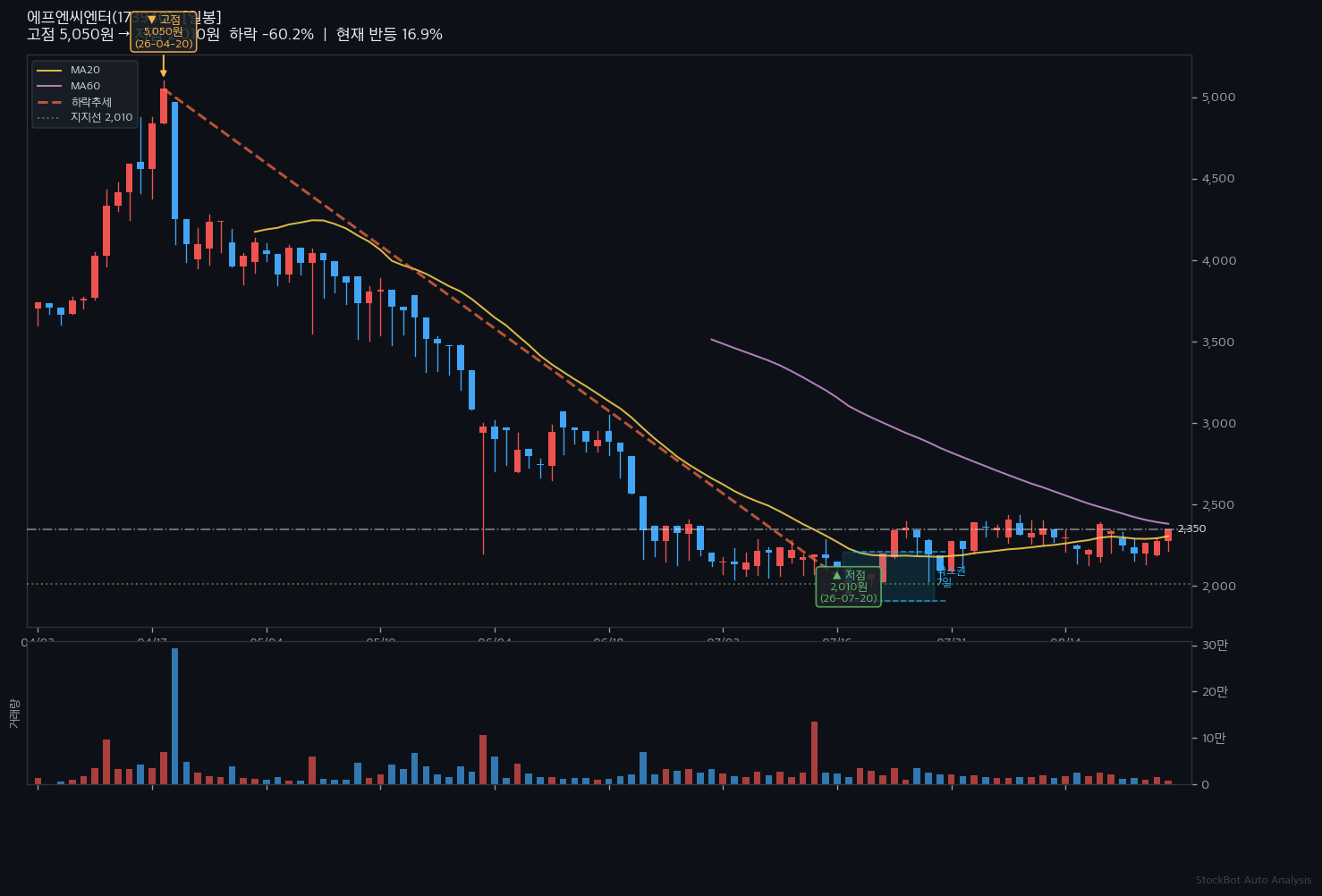Select the 에프엔씨엔터 stock name in title
This screenshot has height=896, width=1322.
tap(69, 17)
